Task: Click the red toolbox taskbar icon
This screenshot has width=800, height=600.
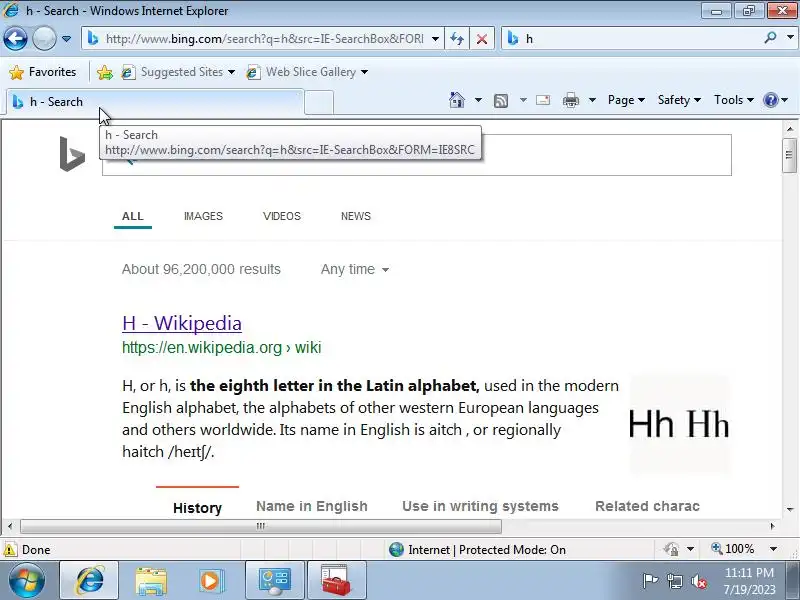Action: pyautogui.click(x=336, y=581)
